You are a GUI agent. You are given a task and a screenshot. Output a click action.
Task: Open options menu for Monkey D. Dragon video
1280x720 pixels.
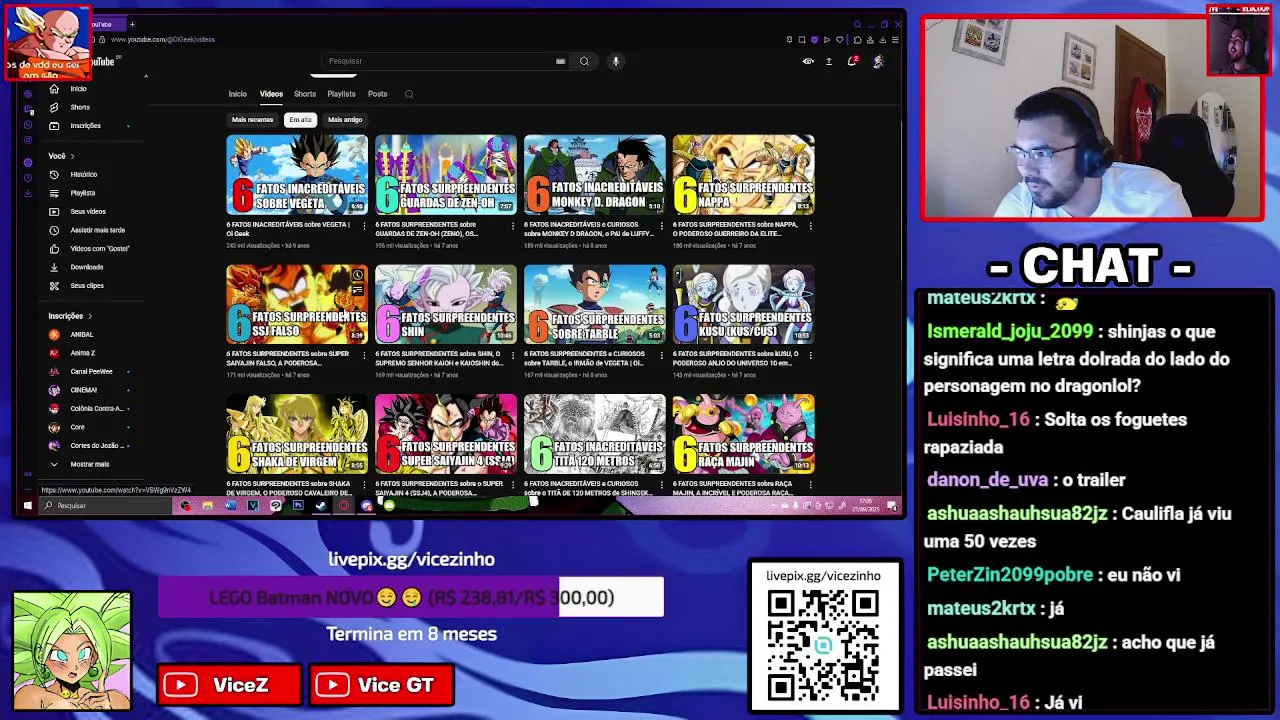[661, 226]
